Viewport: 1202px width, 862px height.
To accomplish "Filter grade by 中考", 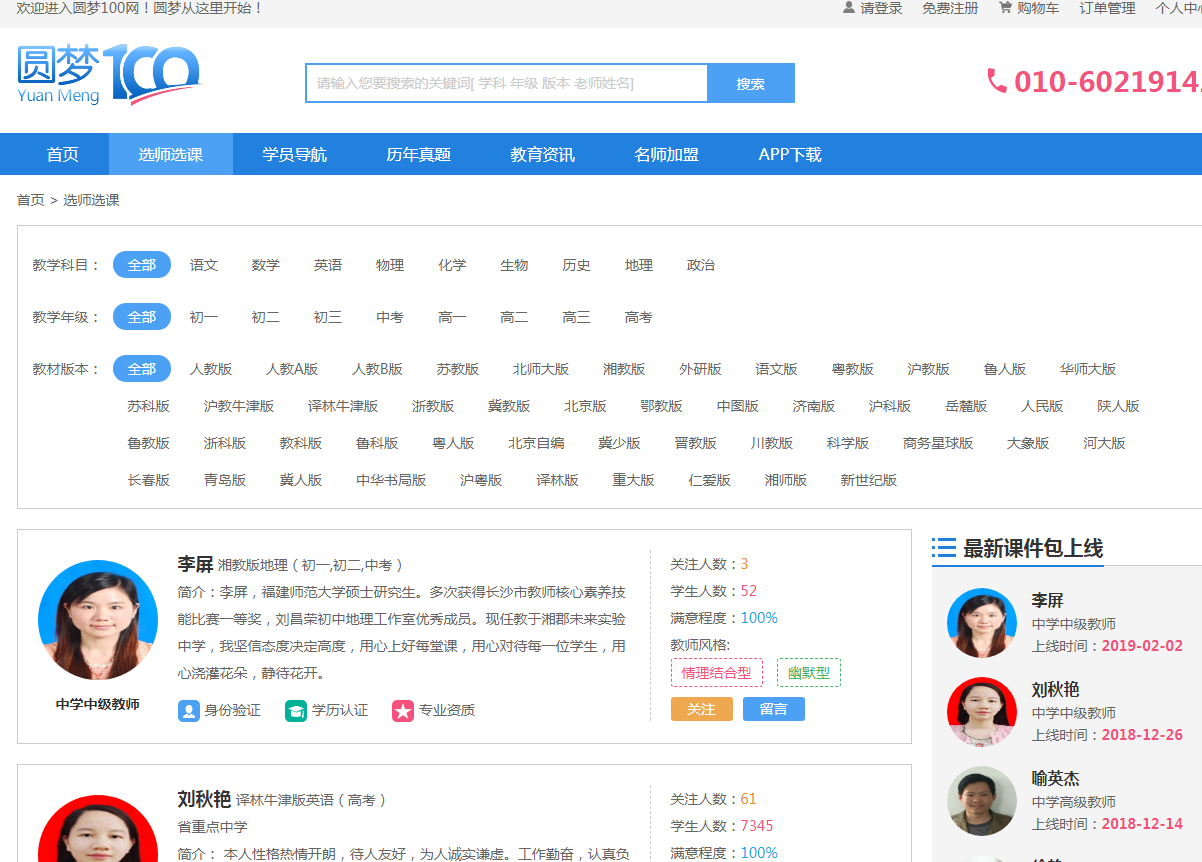I will [390, 317].
